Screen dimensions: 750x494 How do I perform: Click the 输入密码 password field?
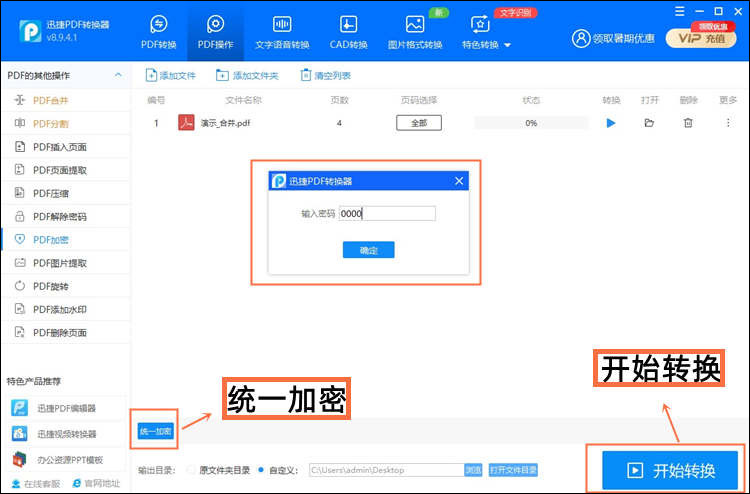pyautogui.click(x=387, y=213)
